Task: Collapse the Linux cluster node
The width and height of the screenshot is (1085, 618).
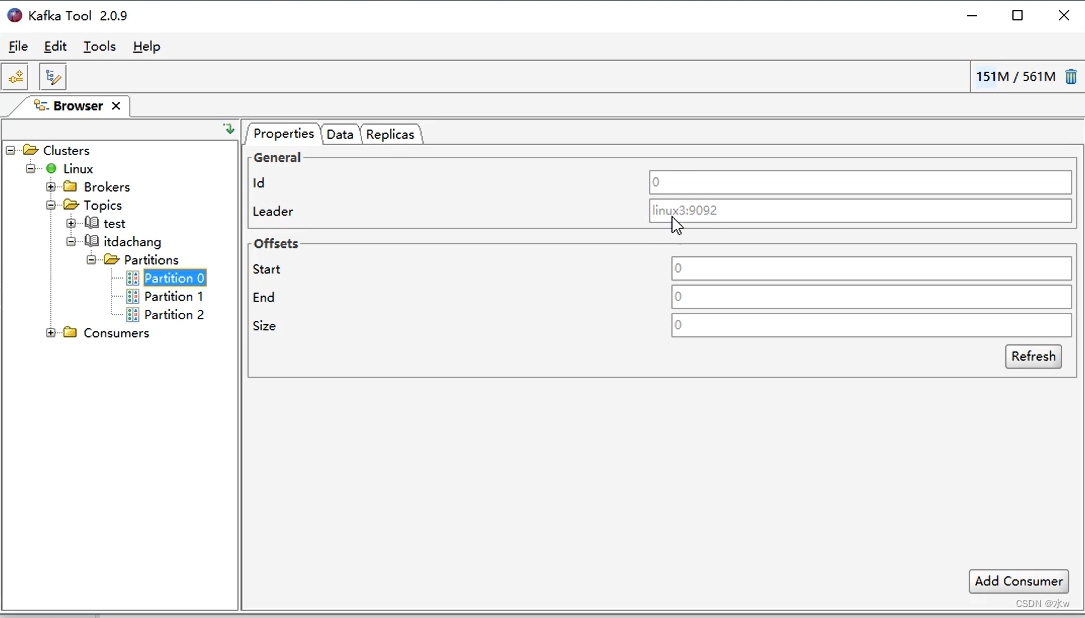Action: 30,169
